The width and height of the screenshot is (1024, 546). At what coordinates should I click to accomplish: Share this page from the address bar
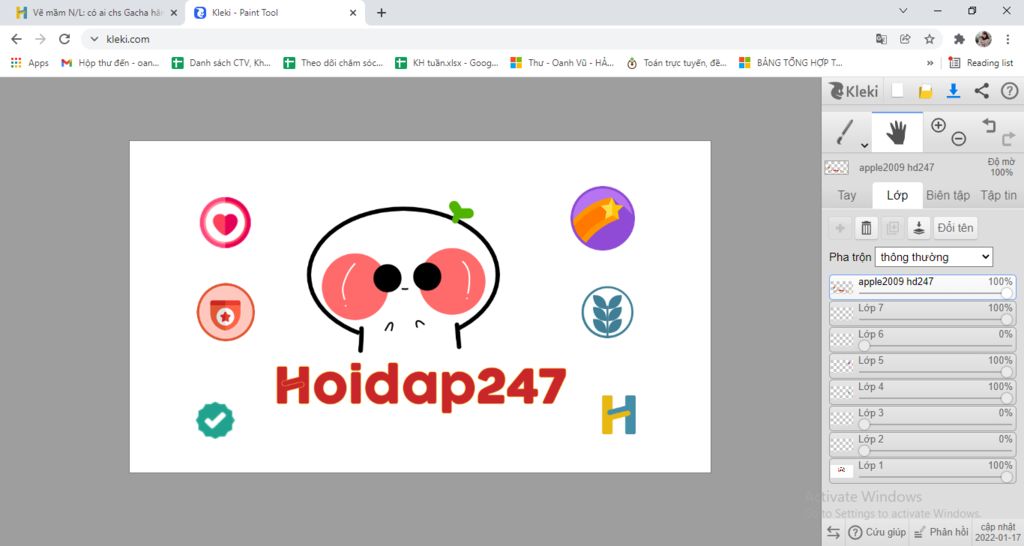click(x=905, y=39)
